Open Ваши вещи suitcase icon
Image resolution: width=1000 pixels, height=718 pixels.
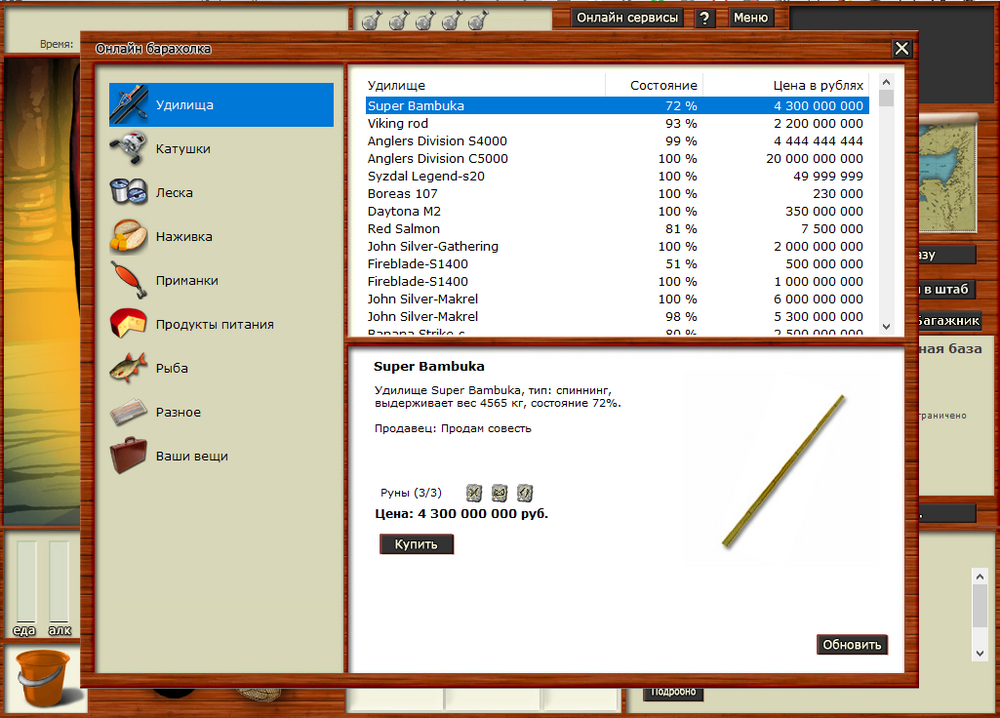click(129, 456)
